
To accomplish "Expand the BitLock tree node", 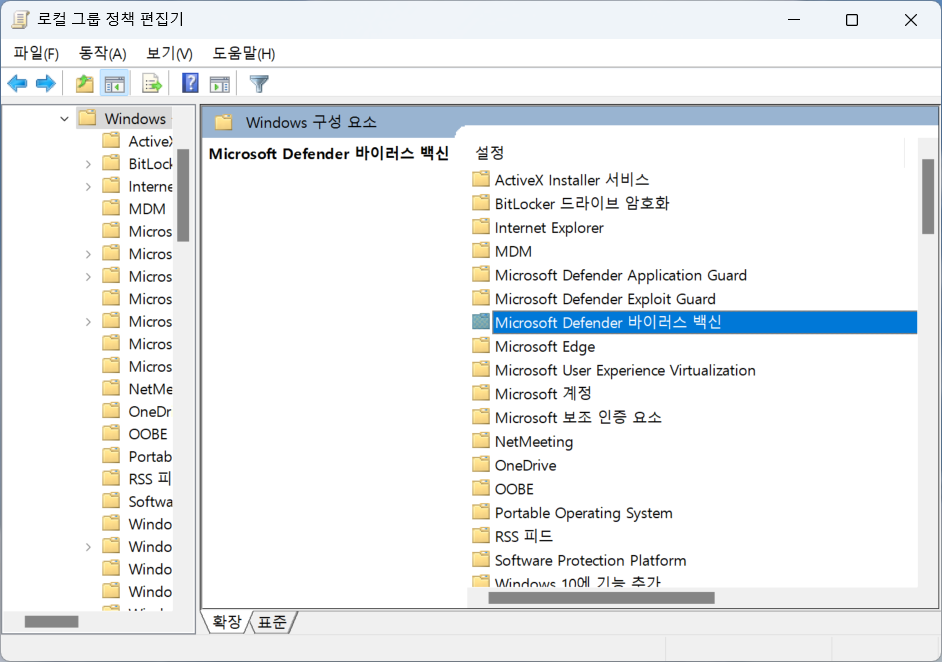I will pos(88,164).
